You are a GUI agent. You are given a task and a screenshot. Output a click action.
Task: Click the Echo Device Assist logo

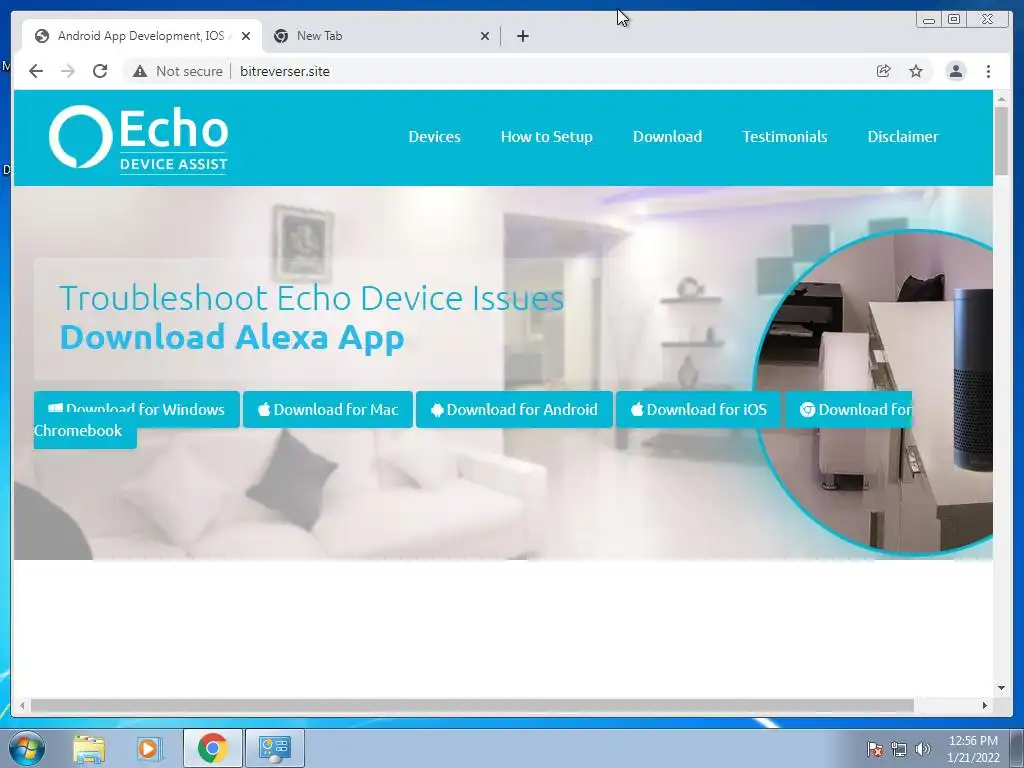coord(138,138)
